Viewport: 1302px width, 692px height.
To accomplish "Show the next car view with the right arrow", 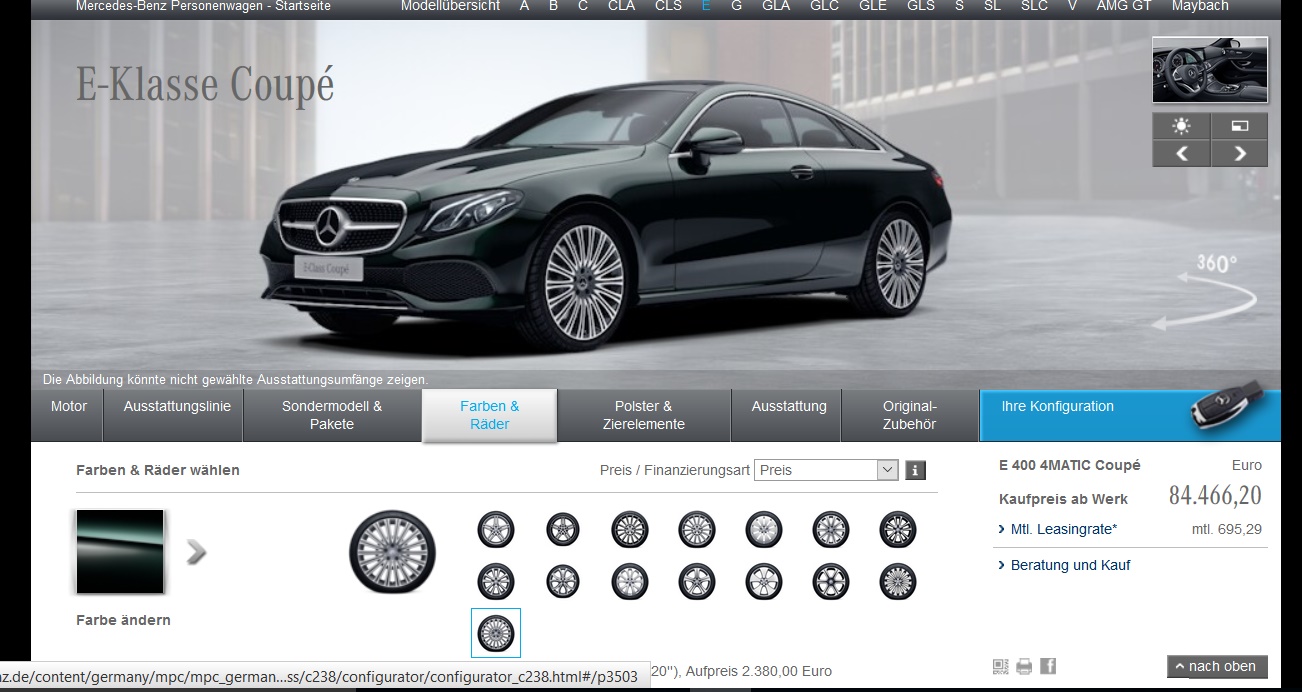I will click(1240, 153).
